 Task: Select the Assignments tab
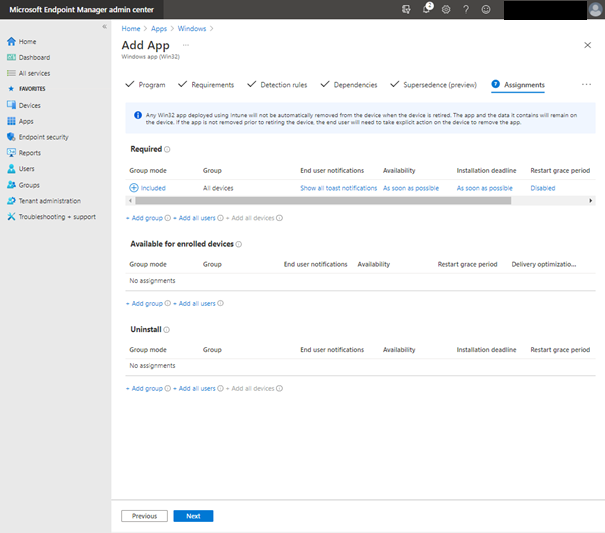[518, 85]
